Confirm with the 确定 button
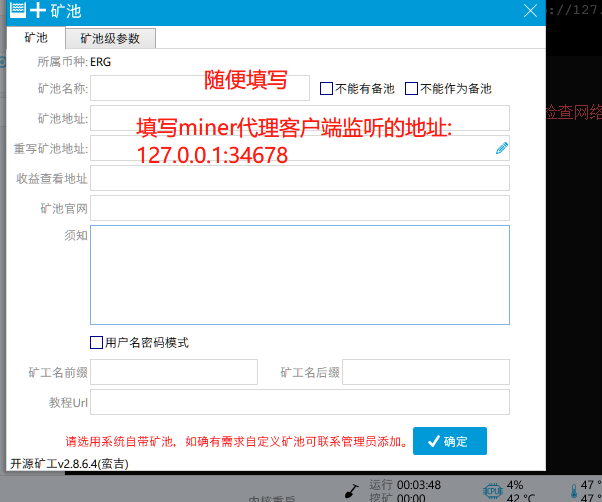The width and height of the screenshot is (602, 502). point(450,441)
